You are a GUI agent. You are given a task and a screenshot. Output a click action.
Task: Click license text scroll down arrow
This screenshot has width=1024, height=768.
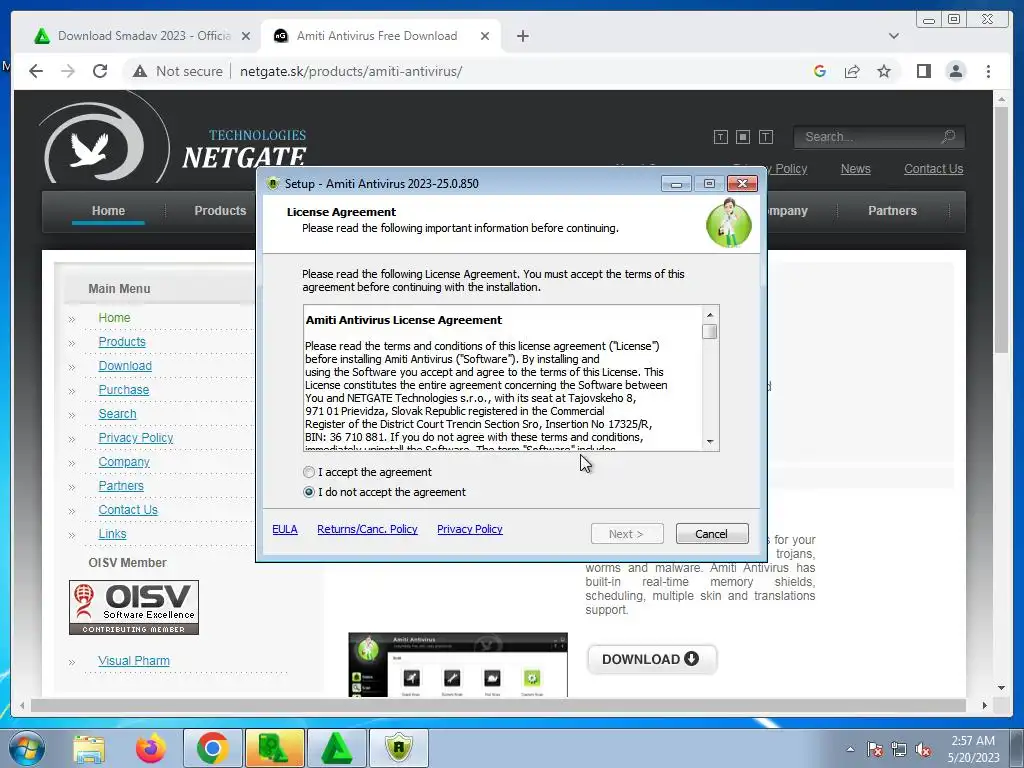[710, 442]
